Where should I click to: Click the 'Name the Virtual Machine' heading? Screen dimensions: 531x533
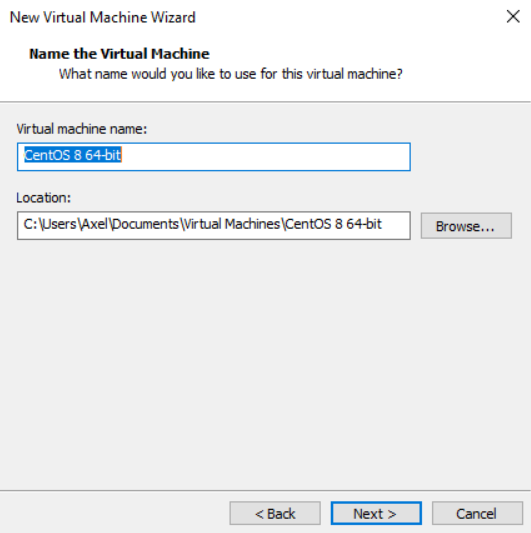119,54
